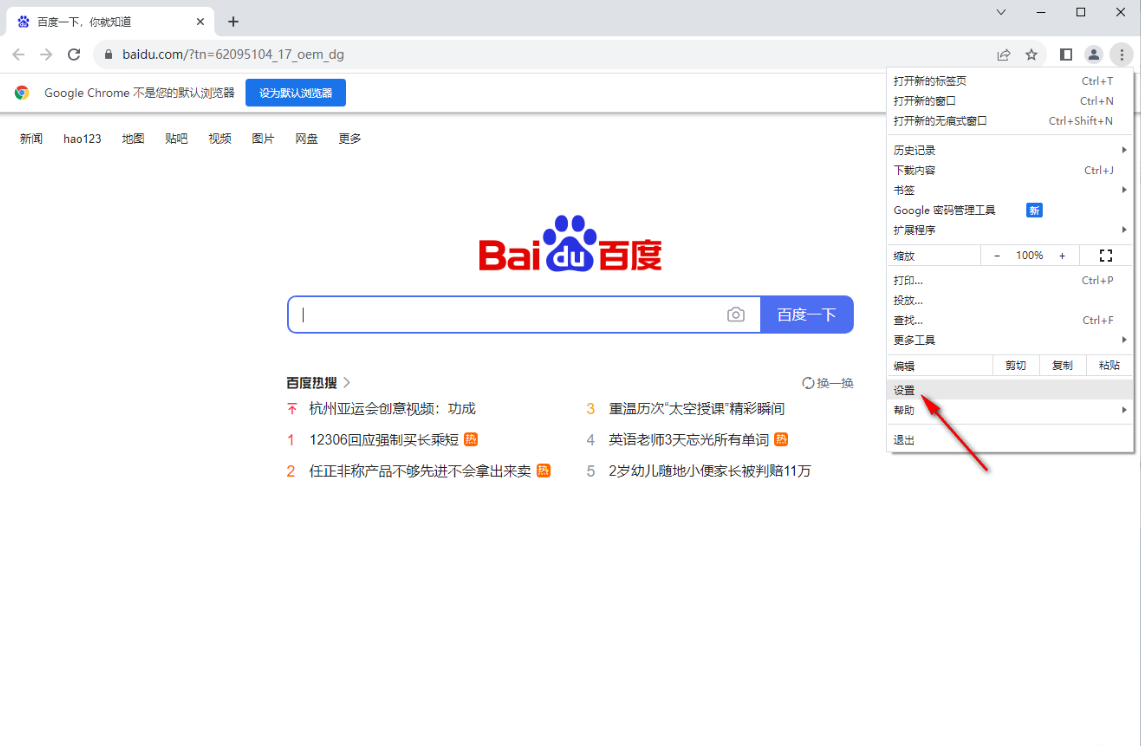Click the browser forward arrow
Image resolution: width=1141 pixels, height=746 pixels.
[46, 55]
